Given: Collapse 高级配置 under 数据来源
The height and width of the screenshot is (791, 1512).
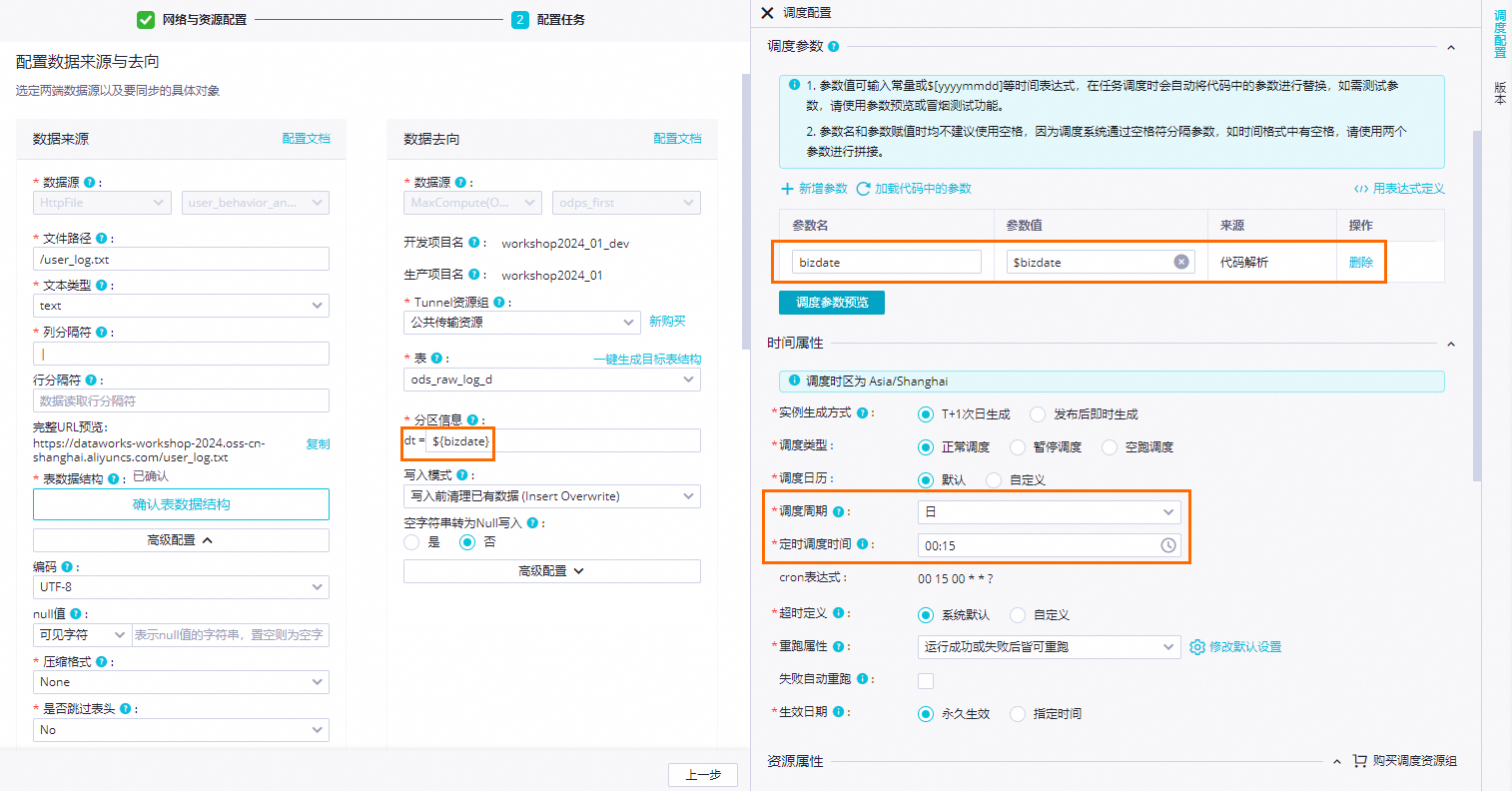Looking at the screenshot, I should (181, 540).
